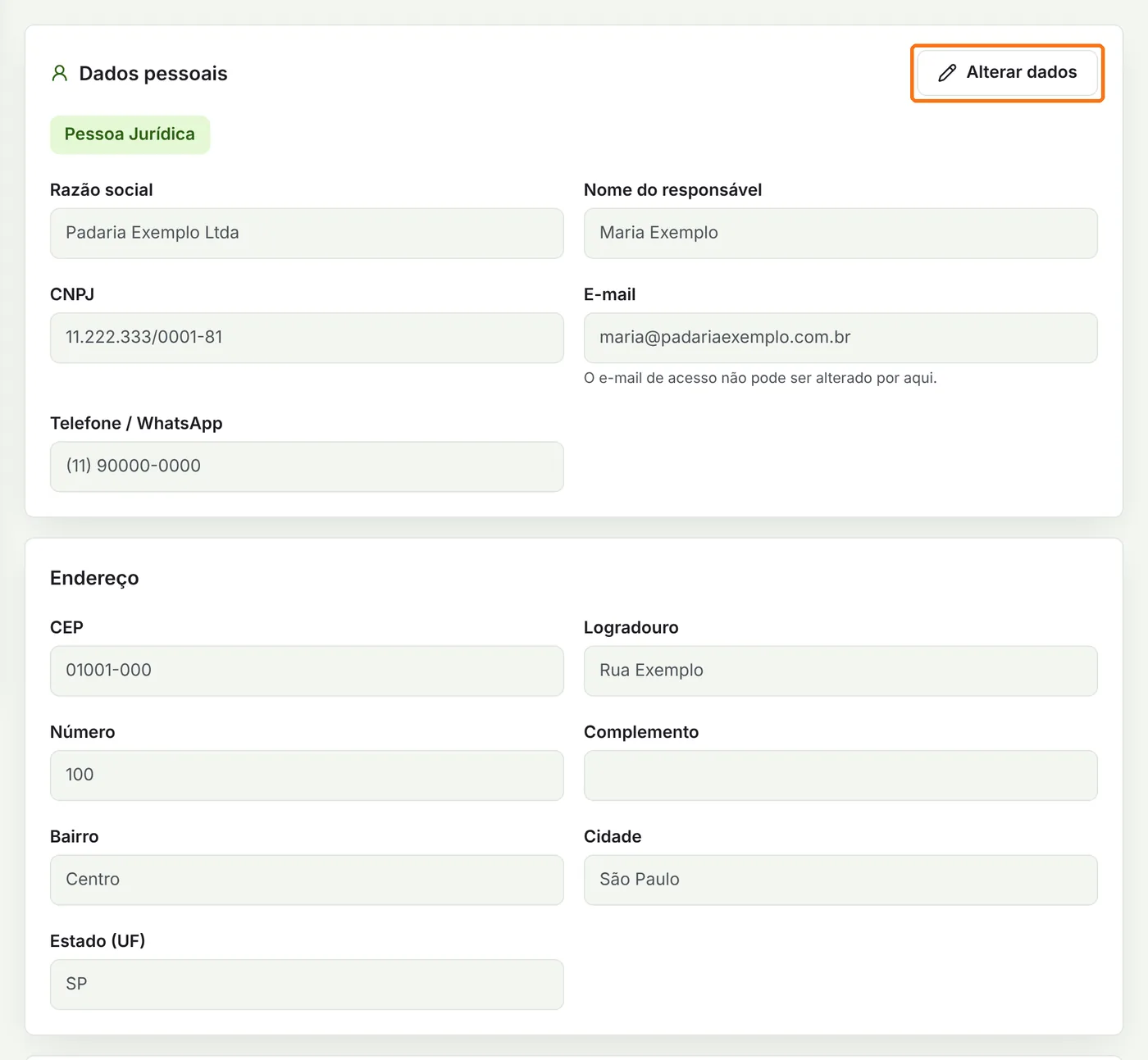Select the CEP input field
The image size is (1148, 1060).
tap(307, 671)
